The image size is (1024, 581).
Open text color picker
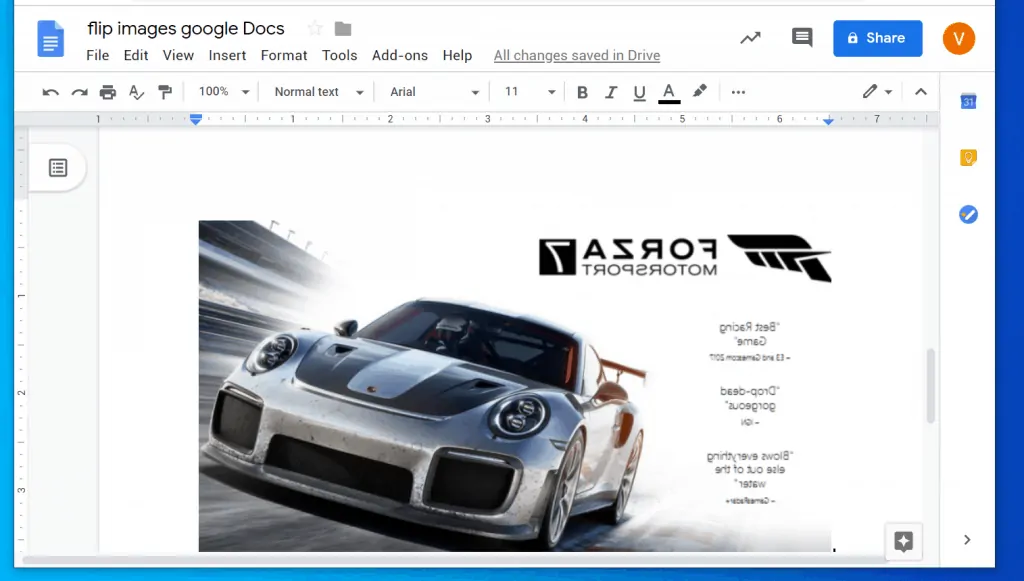pyautogui.click(x=669, y=93)
